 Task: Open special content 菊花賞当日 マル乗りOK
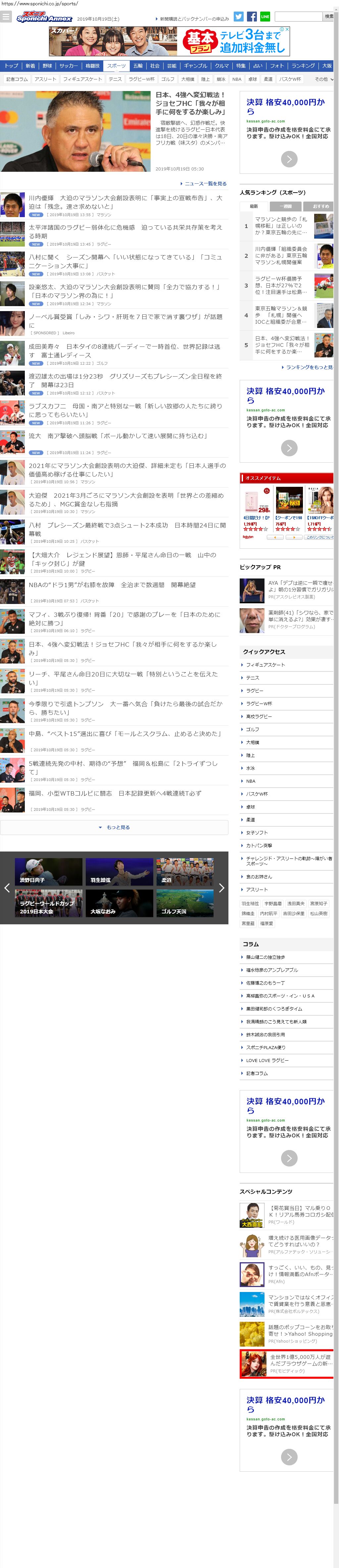pyautogui.click(x=301, y=1211)
